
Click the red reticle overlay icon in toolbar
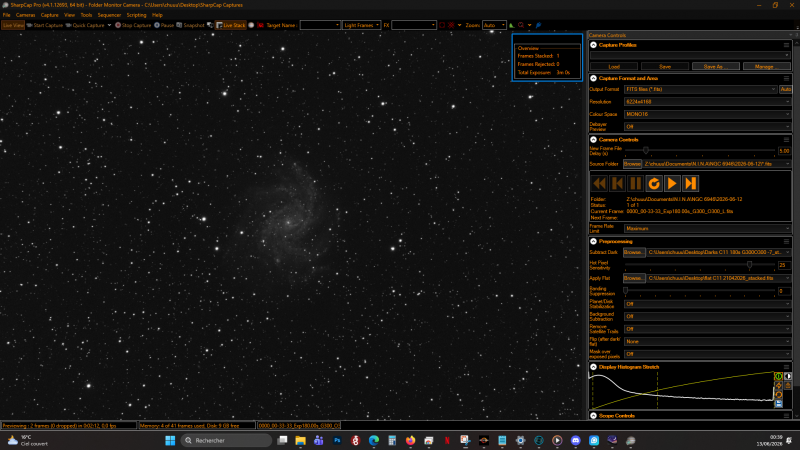pyautogui.click(x=452, y=25)
